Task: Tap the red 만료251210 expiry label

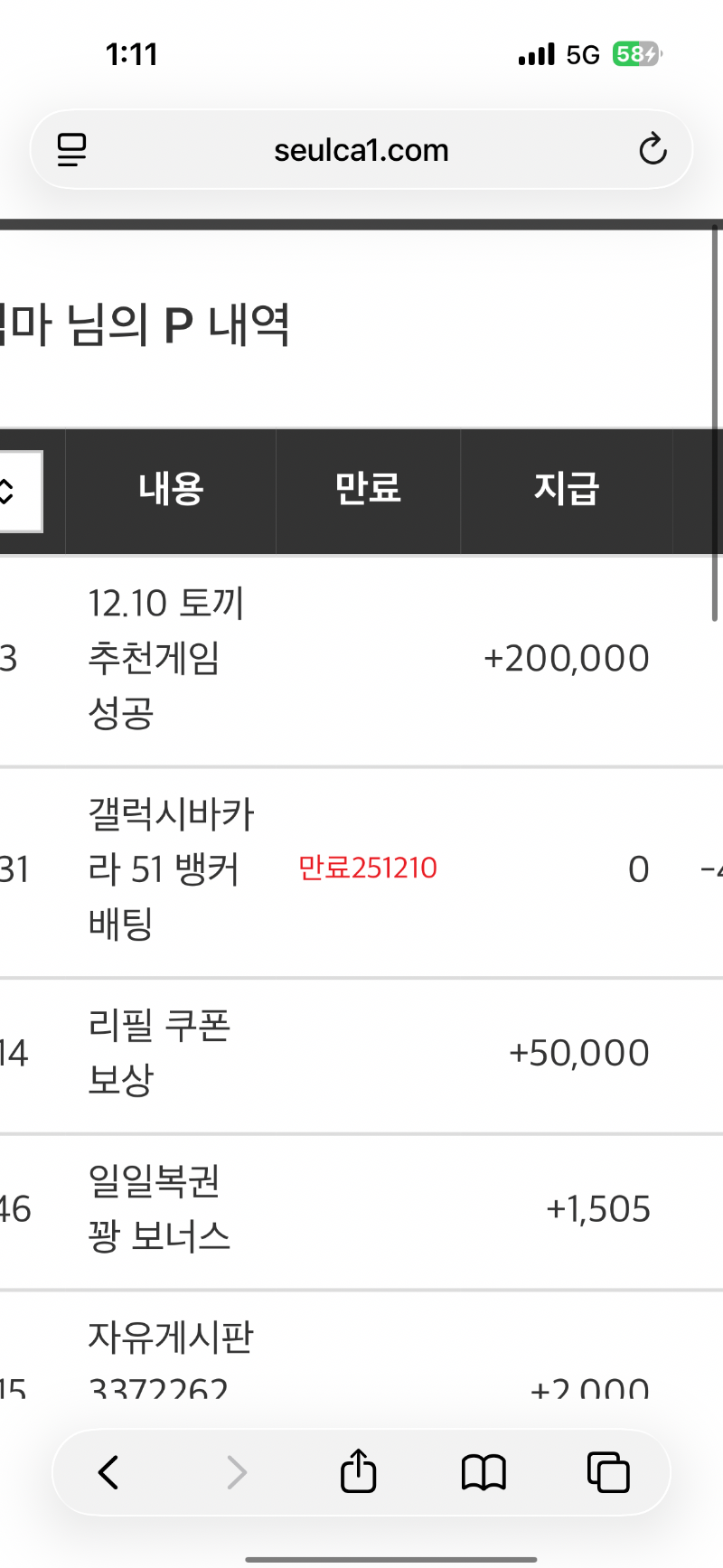Action: click(367, 868)
